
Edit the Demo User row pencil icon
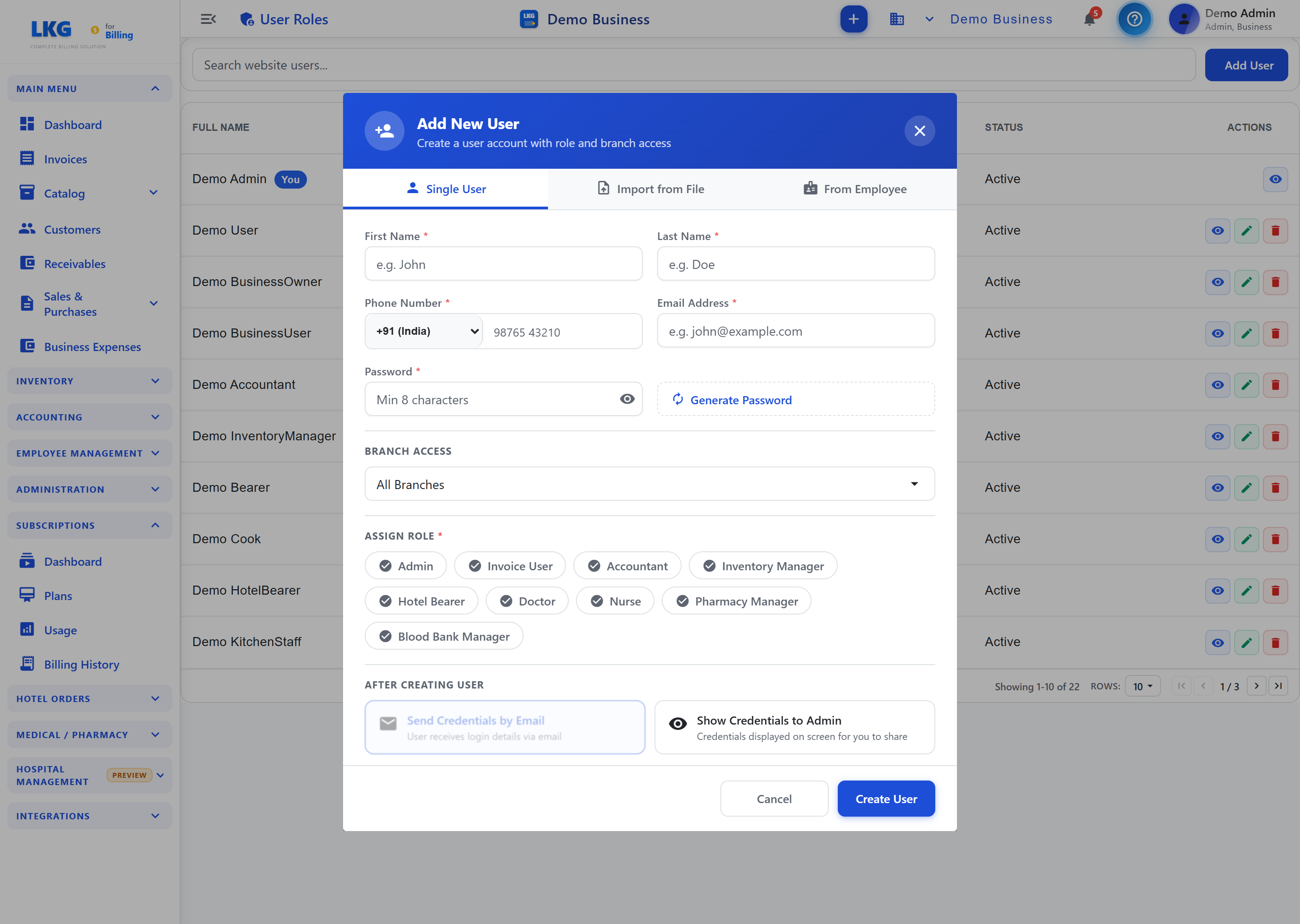pos(1246,231)
